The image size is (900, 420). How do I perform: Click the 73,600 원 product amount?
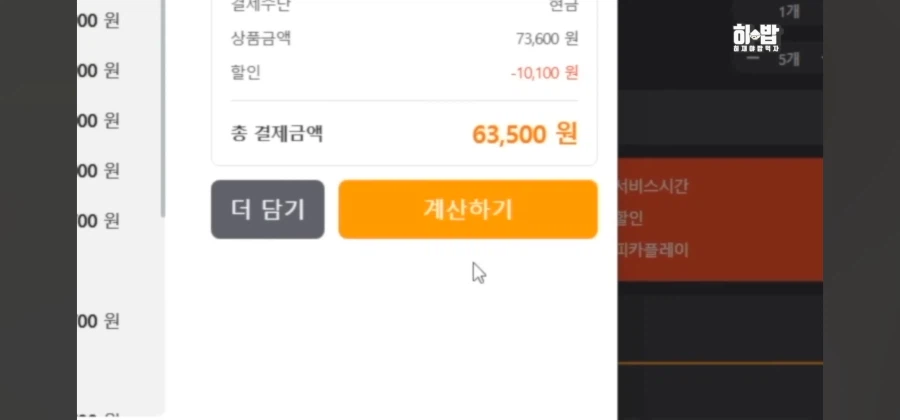pyautogui.click(x=547, y=38)
